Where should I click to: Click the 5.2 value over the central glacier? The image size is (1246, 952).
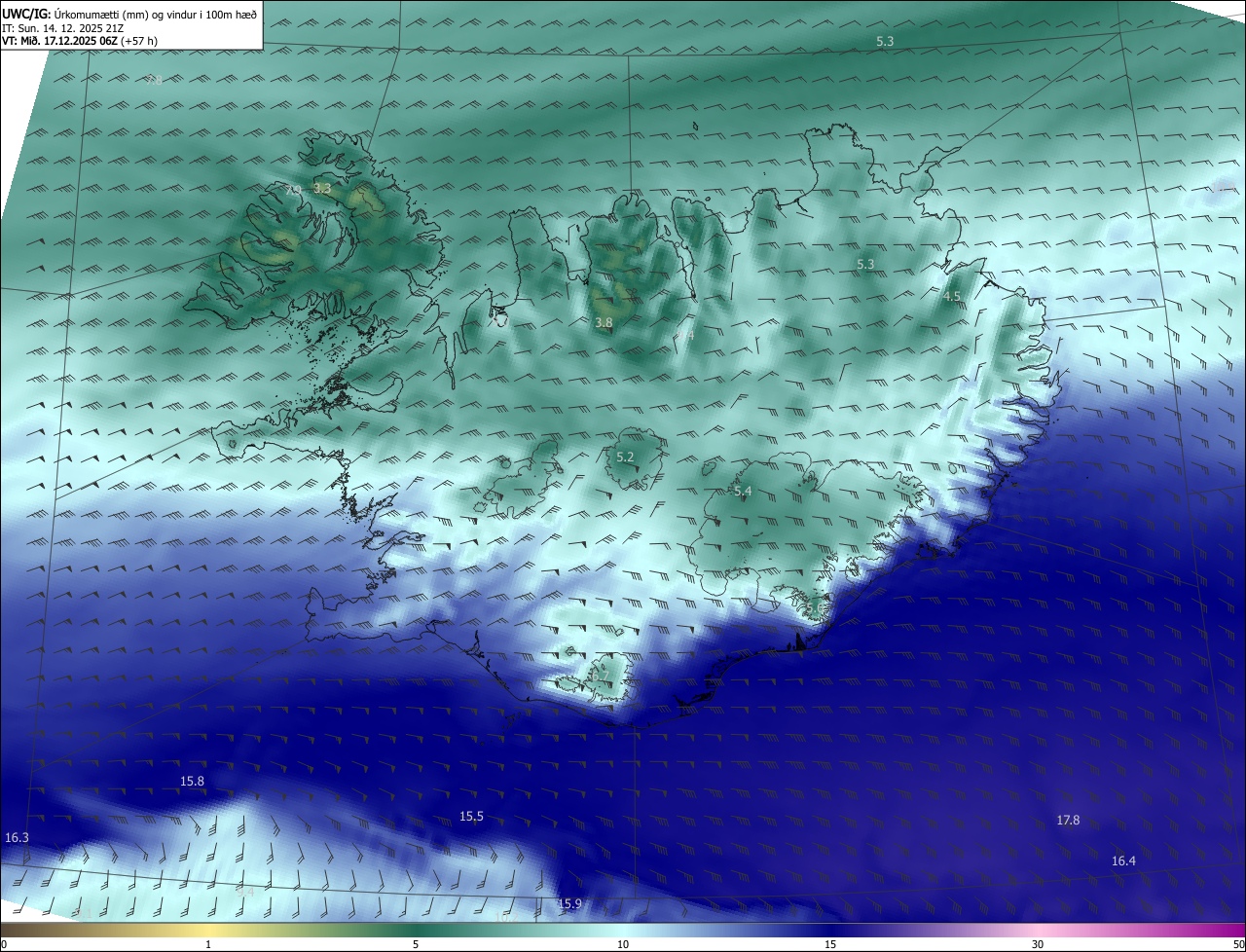pyautogui.click(x=625, y=457)
